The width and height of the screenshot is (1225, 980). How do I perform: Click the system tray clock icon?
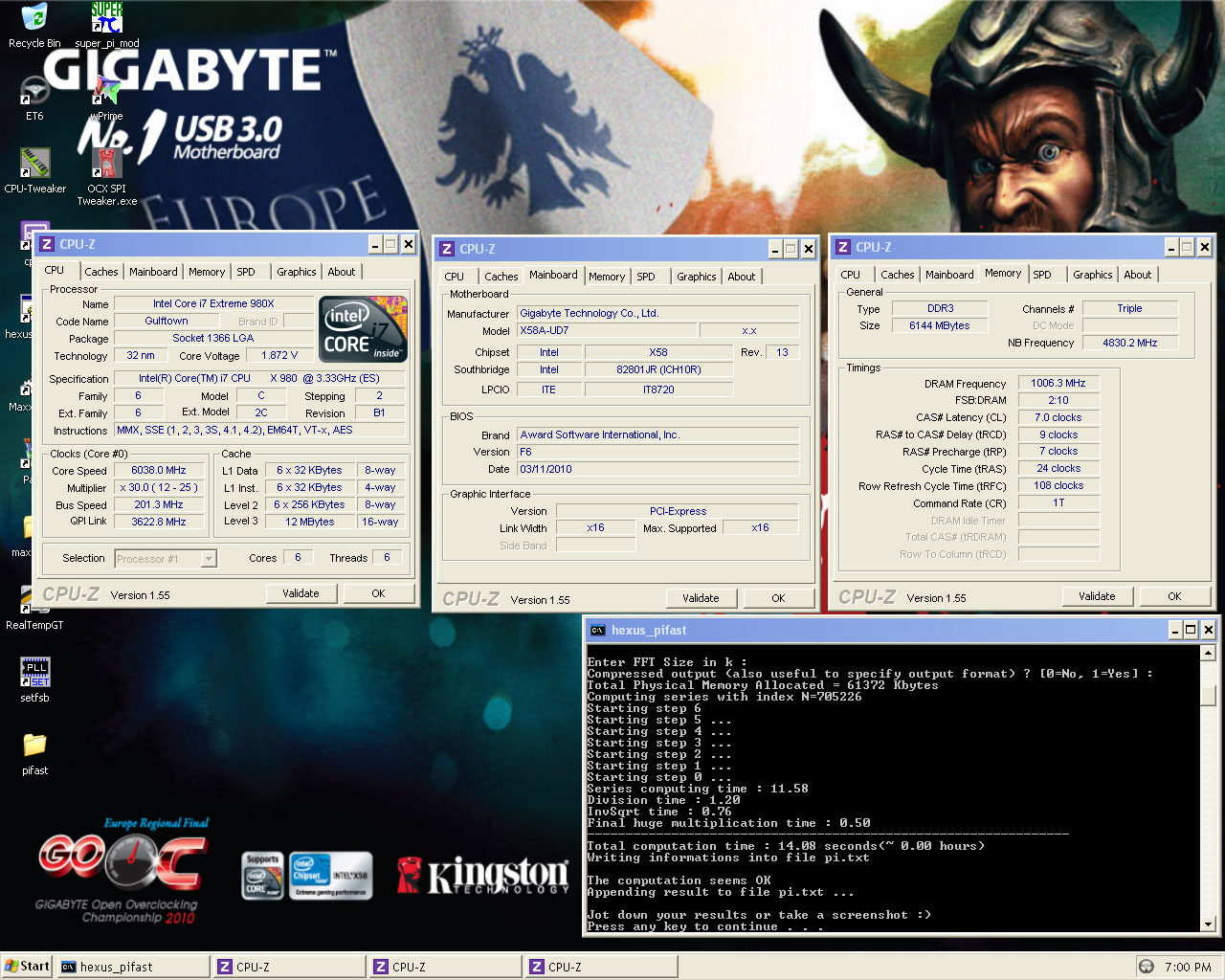pos(1146,967)
